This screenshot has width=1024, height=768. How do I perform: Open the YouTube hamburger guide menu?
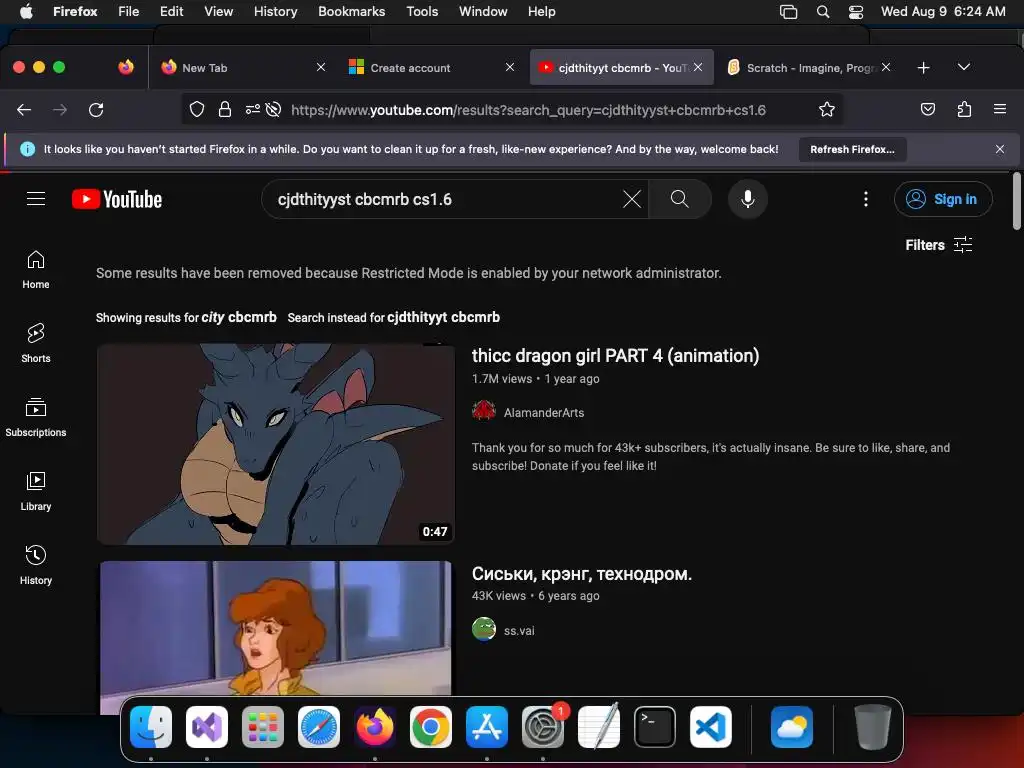(36, 199)
